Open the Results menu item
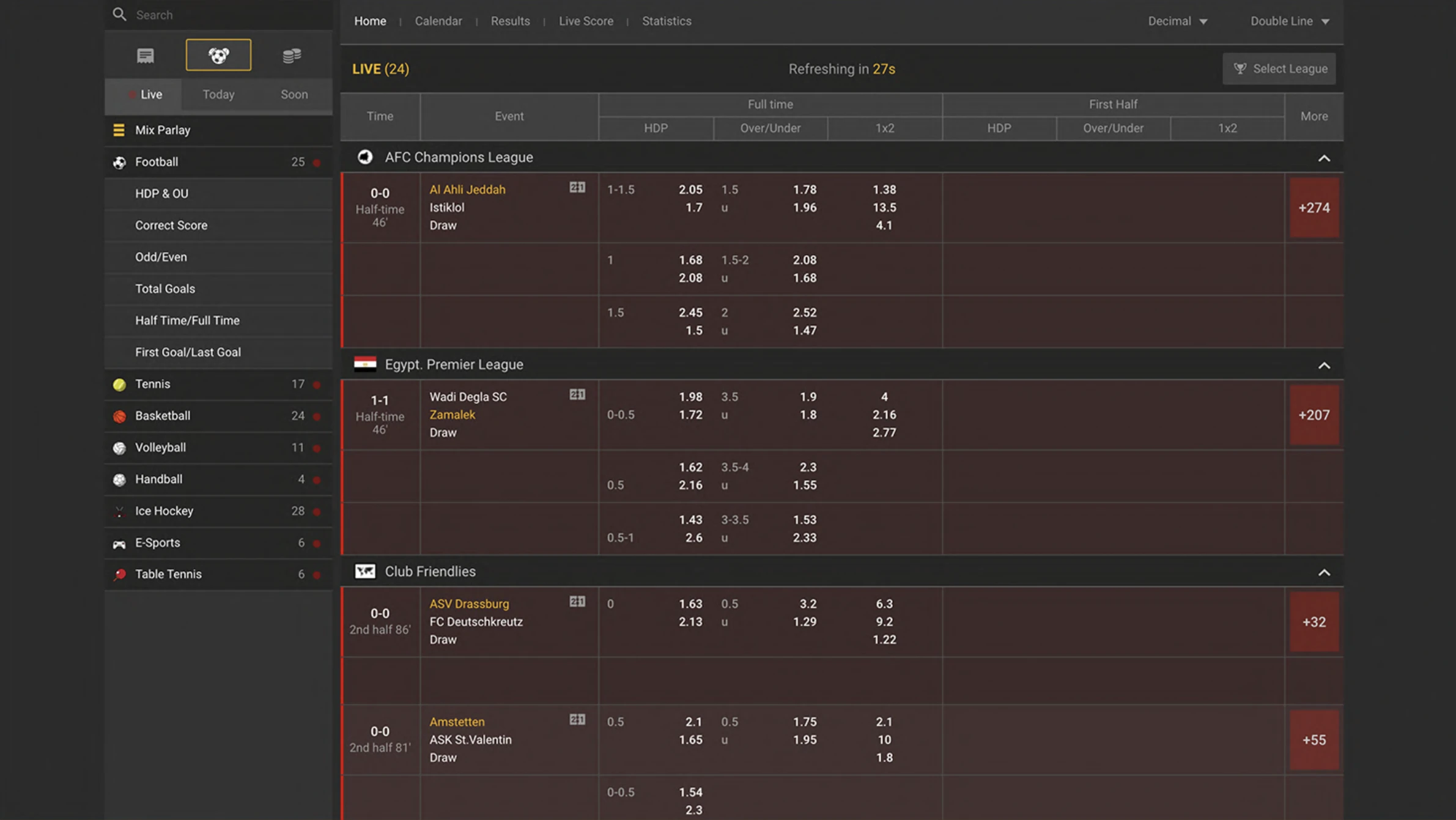The image size is (1456, 820). click(x=511, y=21)
